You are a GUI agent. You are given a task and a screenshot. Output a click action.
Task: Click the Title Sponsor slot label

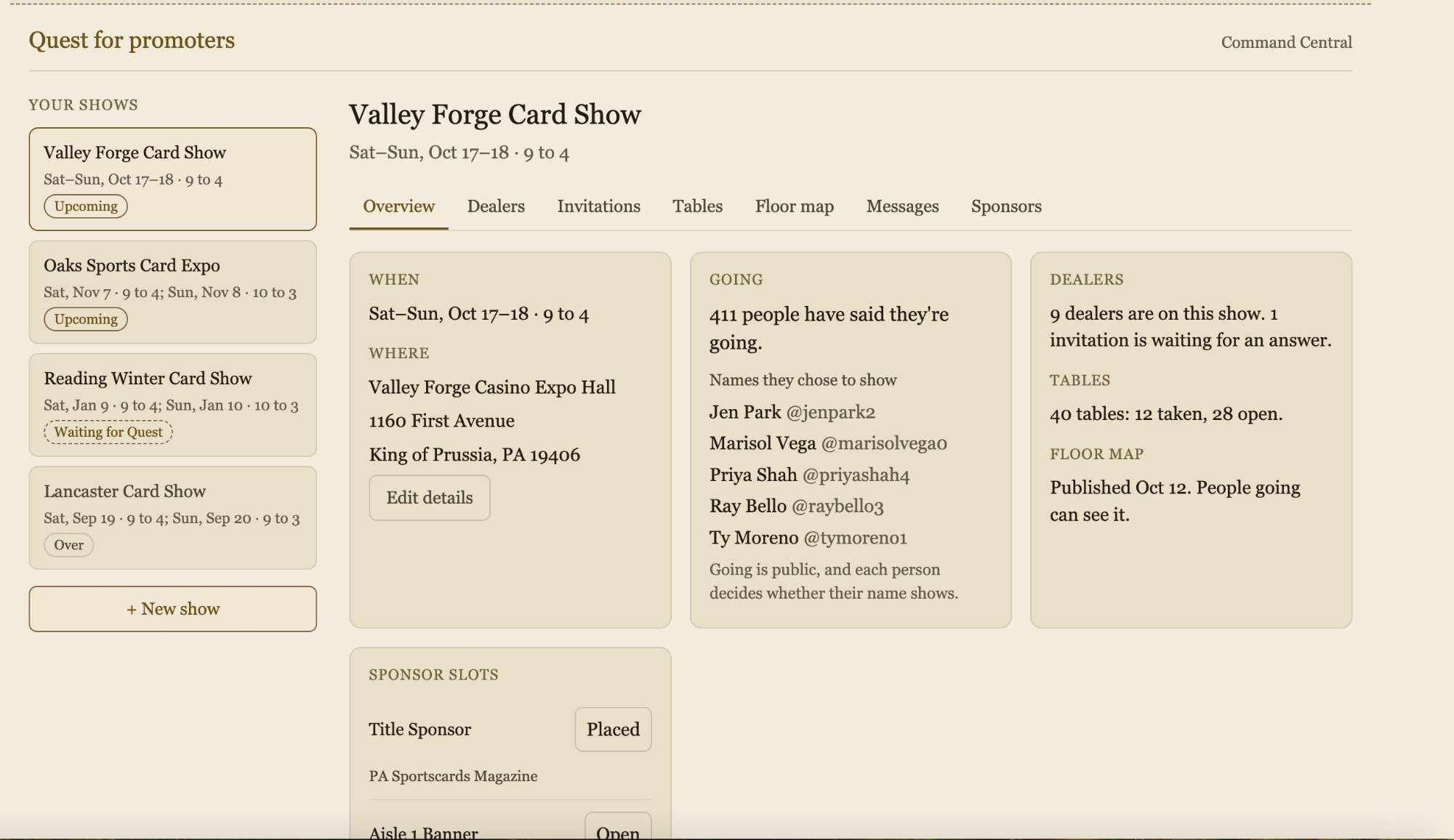coord(419,730)
